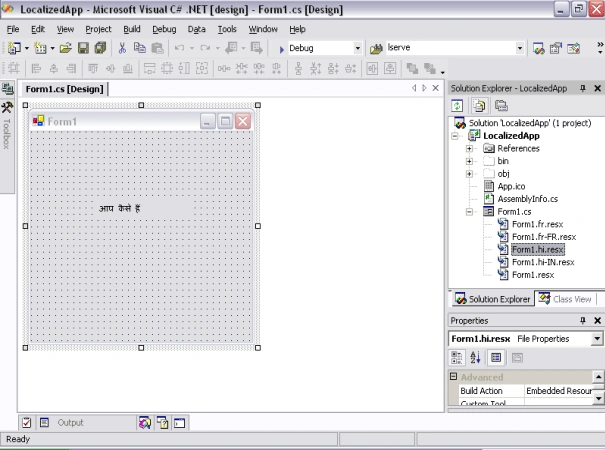Screen dimensions: 605x450
Task: Open the Toolbox side panel
Action: coord(7,124)
